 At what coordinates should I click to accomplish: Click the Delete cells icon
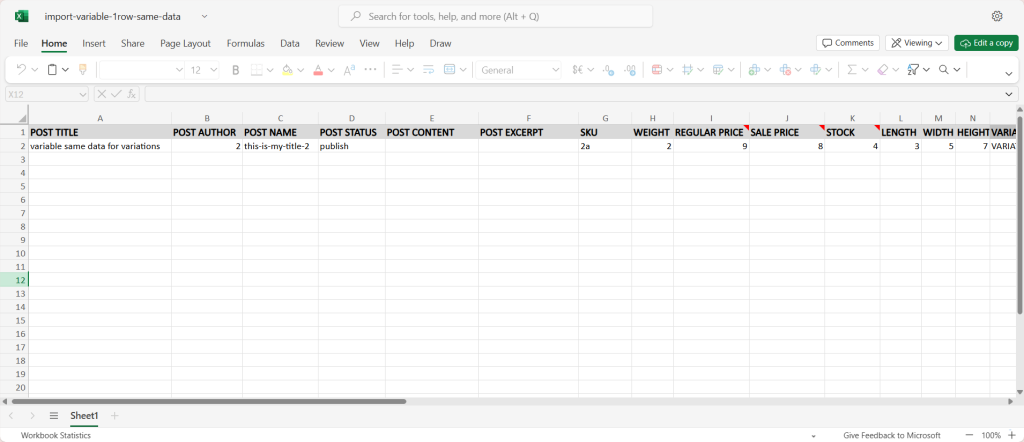click(x=785, y=70)
